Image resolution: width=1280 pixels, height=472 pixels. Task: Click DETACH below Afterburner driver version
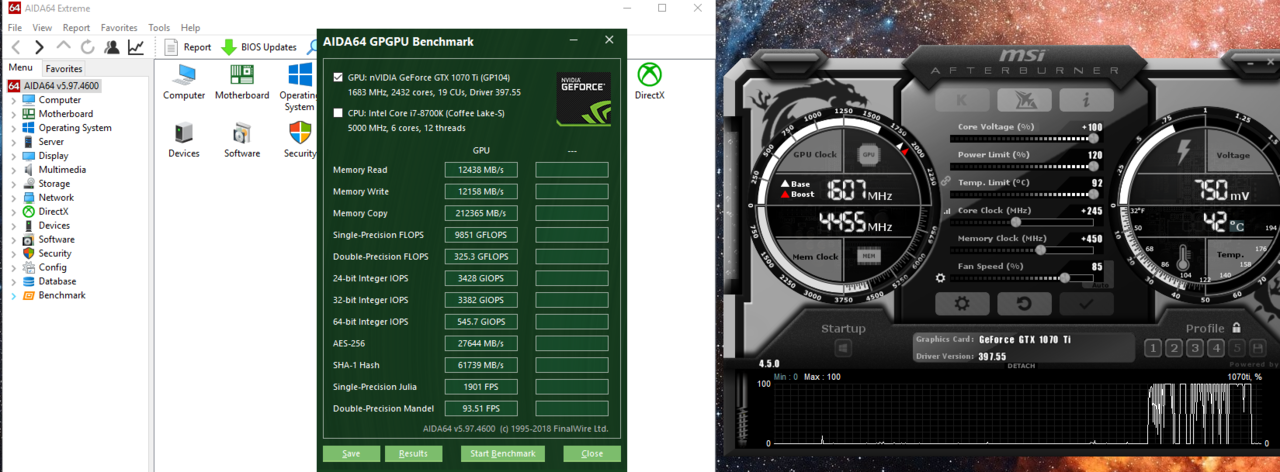[1021, 366]
